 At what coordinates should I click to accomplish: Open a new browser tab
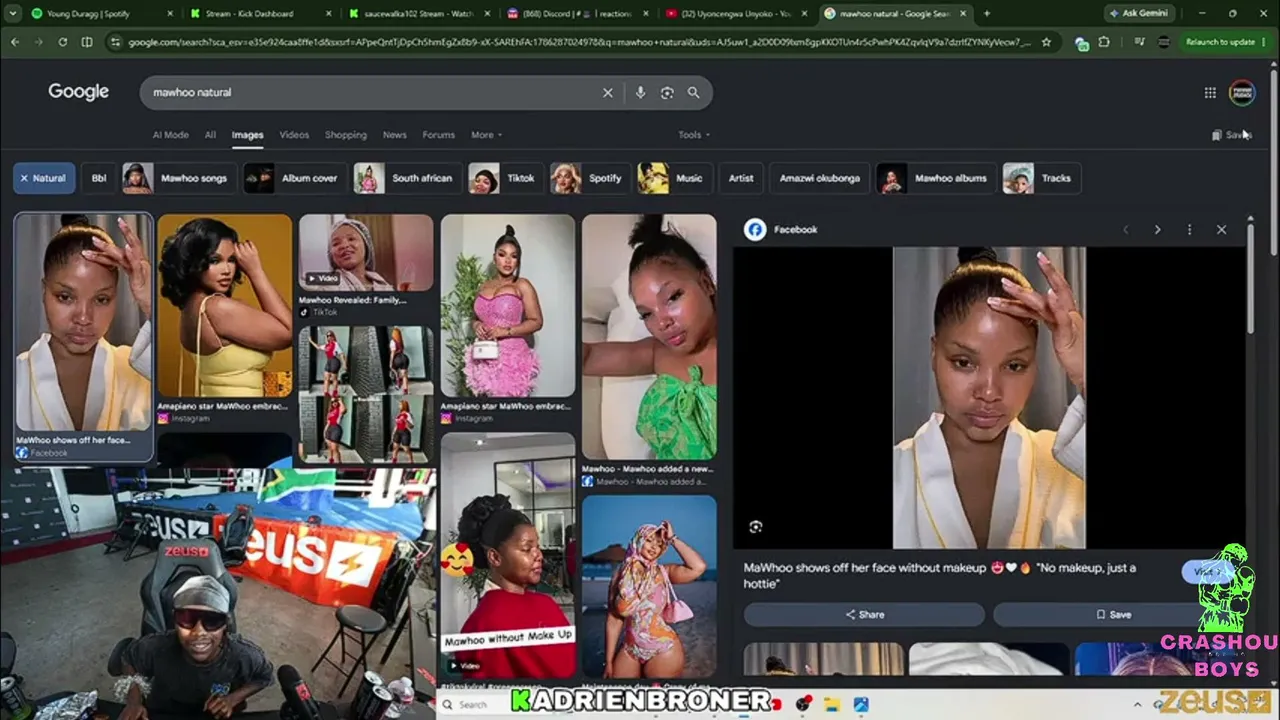(x=987, y=13)
